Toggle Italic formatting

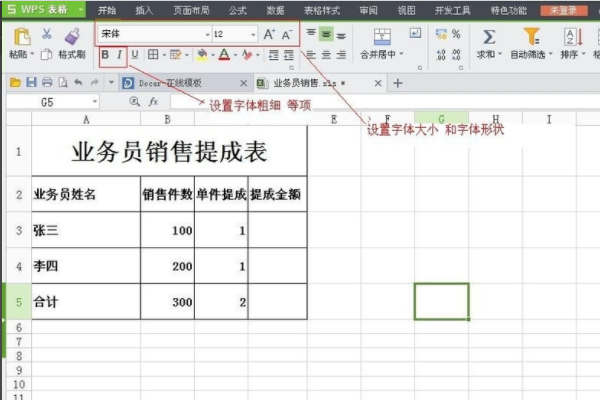(x=120, y=55)
